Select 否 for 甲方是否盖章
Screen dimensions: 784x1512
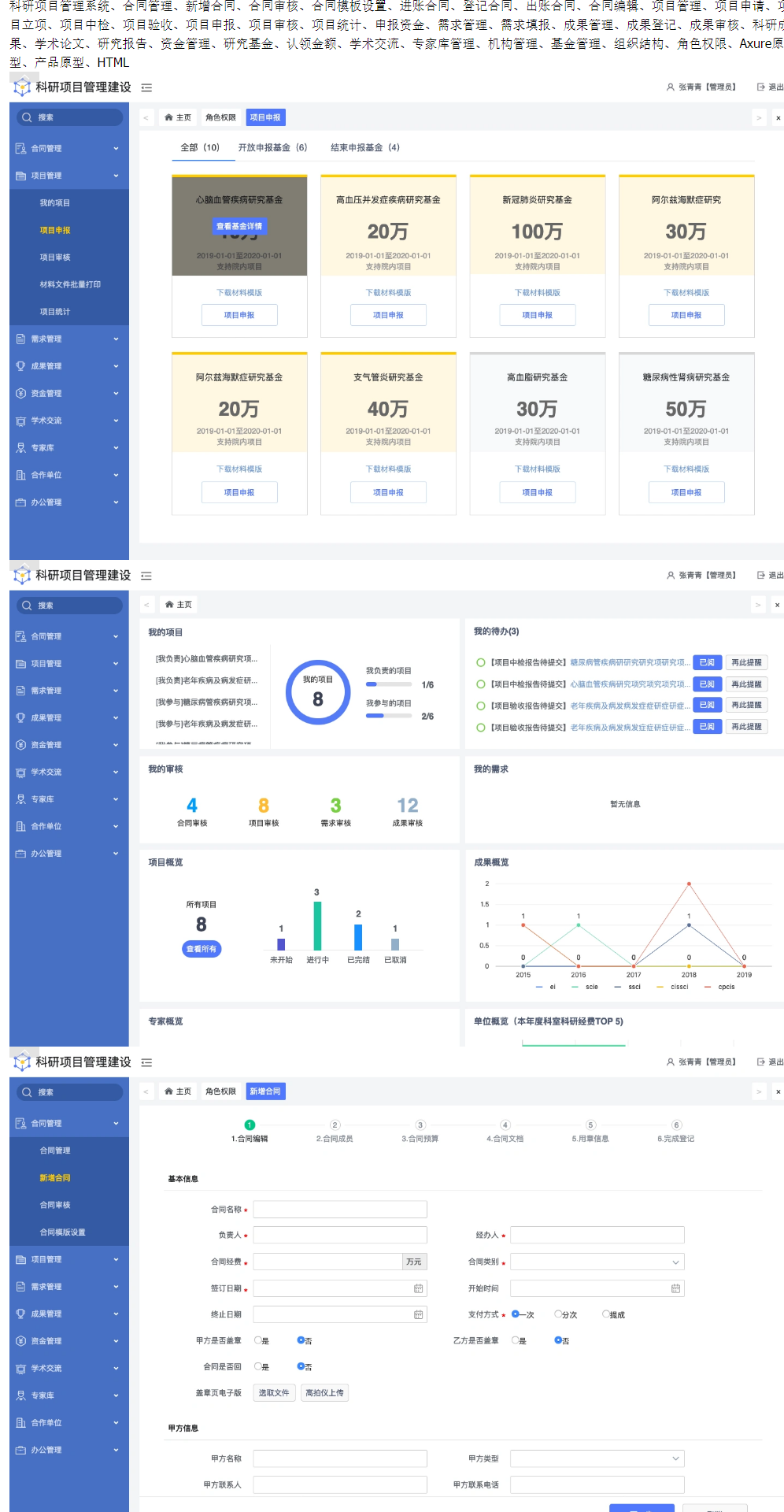(301, 1340)
